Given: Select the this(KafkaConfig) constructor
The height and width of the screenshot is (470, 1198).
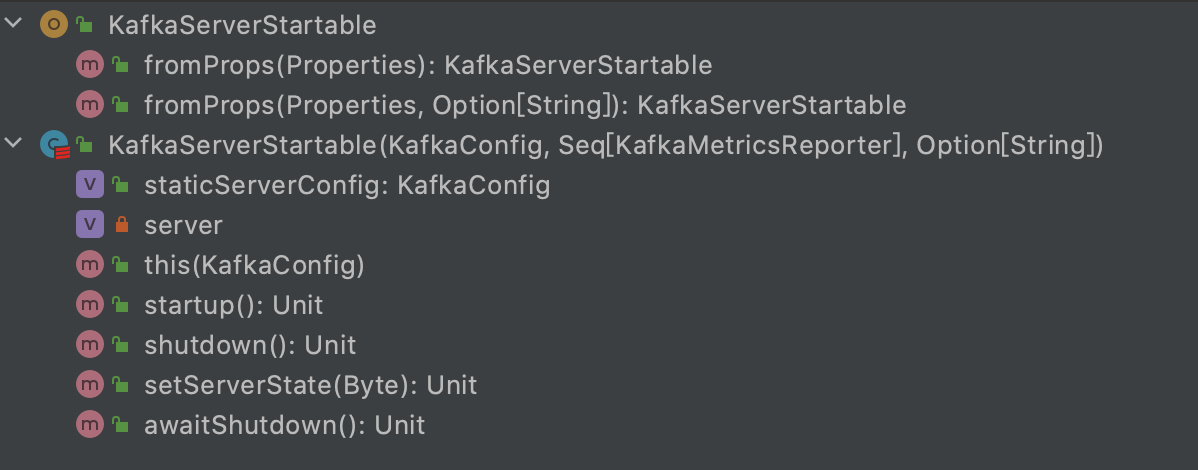Looking at the screenshot, I should tap(254, 264).
